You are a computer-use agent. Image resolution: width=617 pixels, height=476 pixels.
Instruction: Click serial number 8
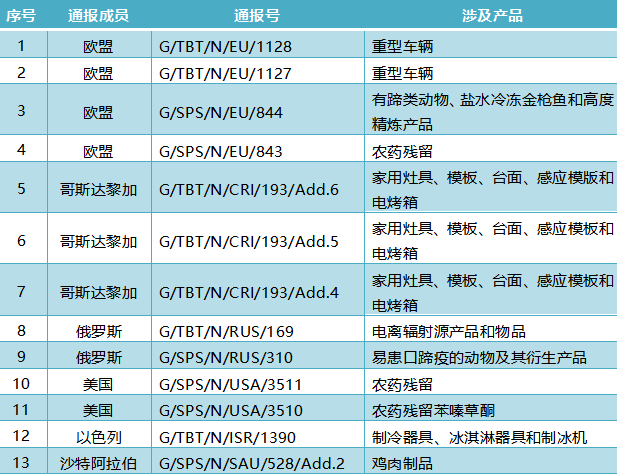pyautogui.click(x=21, y=330)
